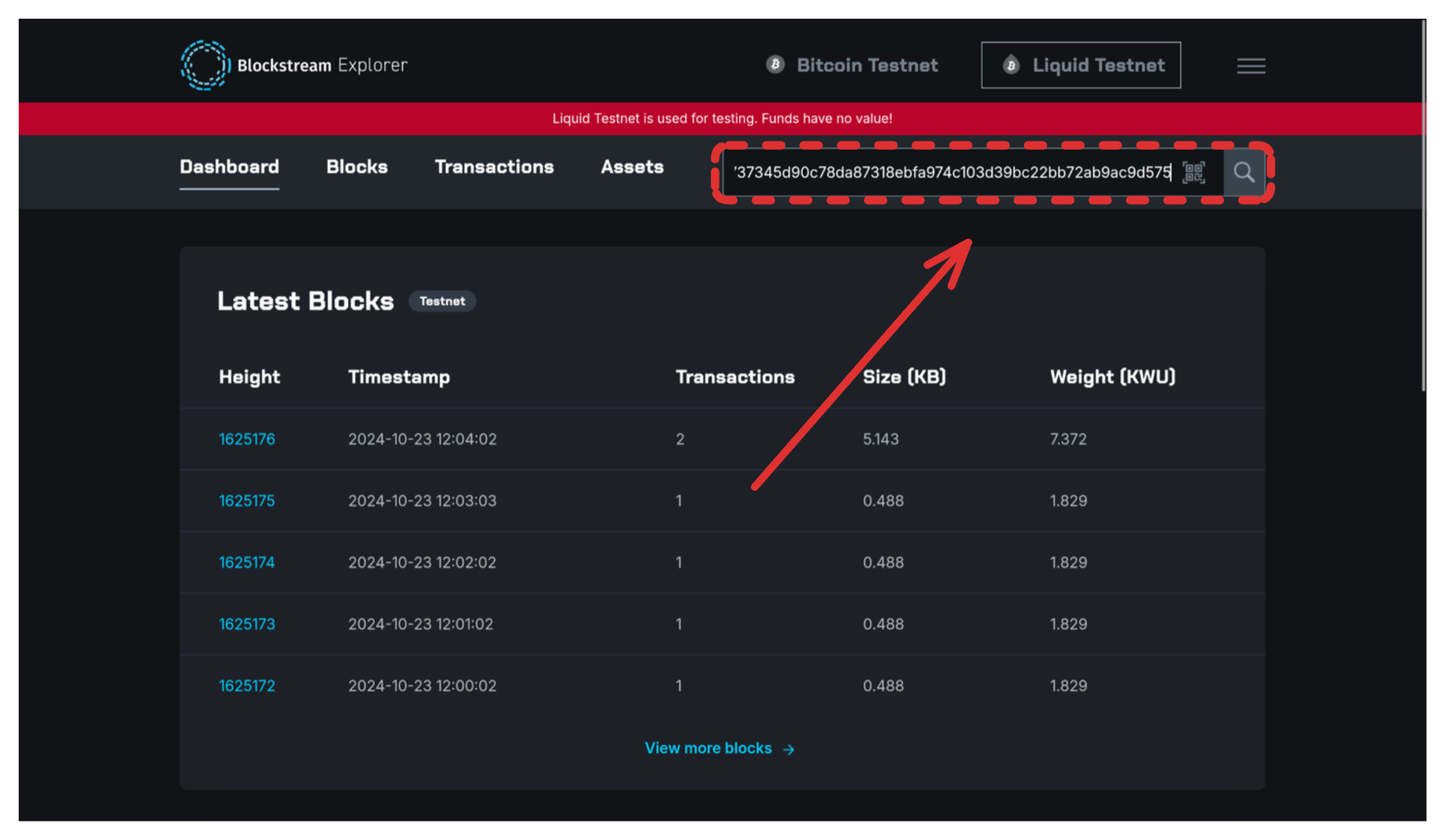
Task: Switch to the Assets tab
Action: point(632,167)
